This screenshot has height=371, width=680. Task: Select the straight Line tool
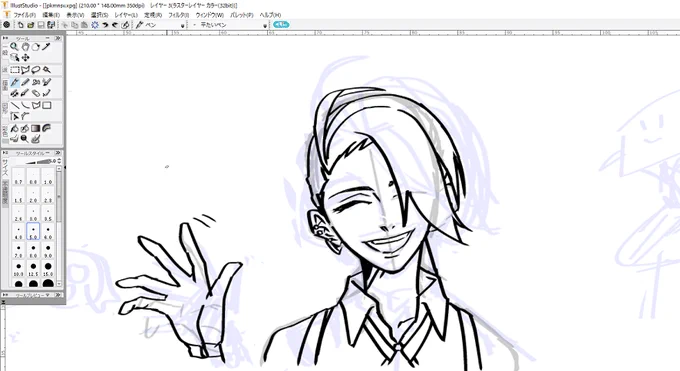tap(14, 105)
